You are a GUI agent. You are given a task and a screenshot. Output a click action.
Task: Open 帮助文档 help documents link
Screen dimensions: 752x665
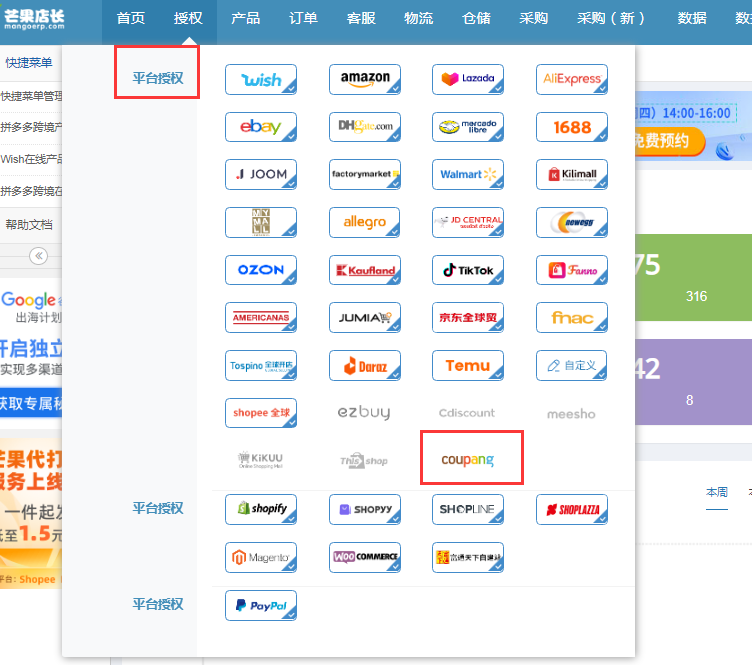pyautogui.click(x=29, y=224)
